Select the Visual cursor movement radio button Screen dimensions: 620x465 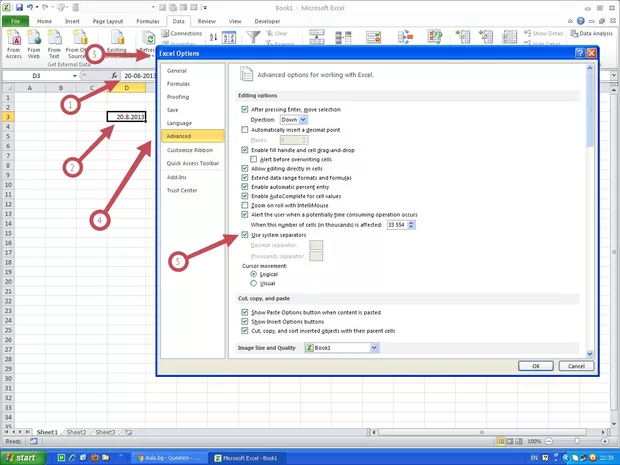coord(253,283)
